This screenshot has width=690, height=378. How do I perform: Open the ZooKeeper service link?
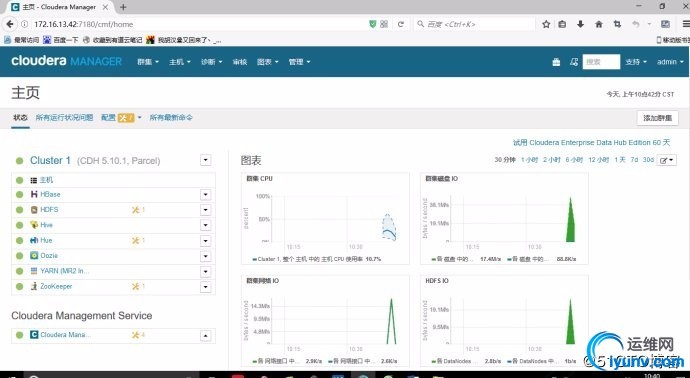coord(56,286)
